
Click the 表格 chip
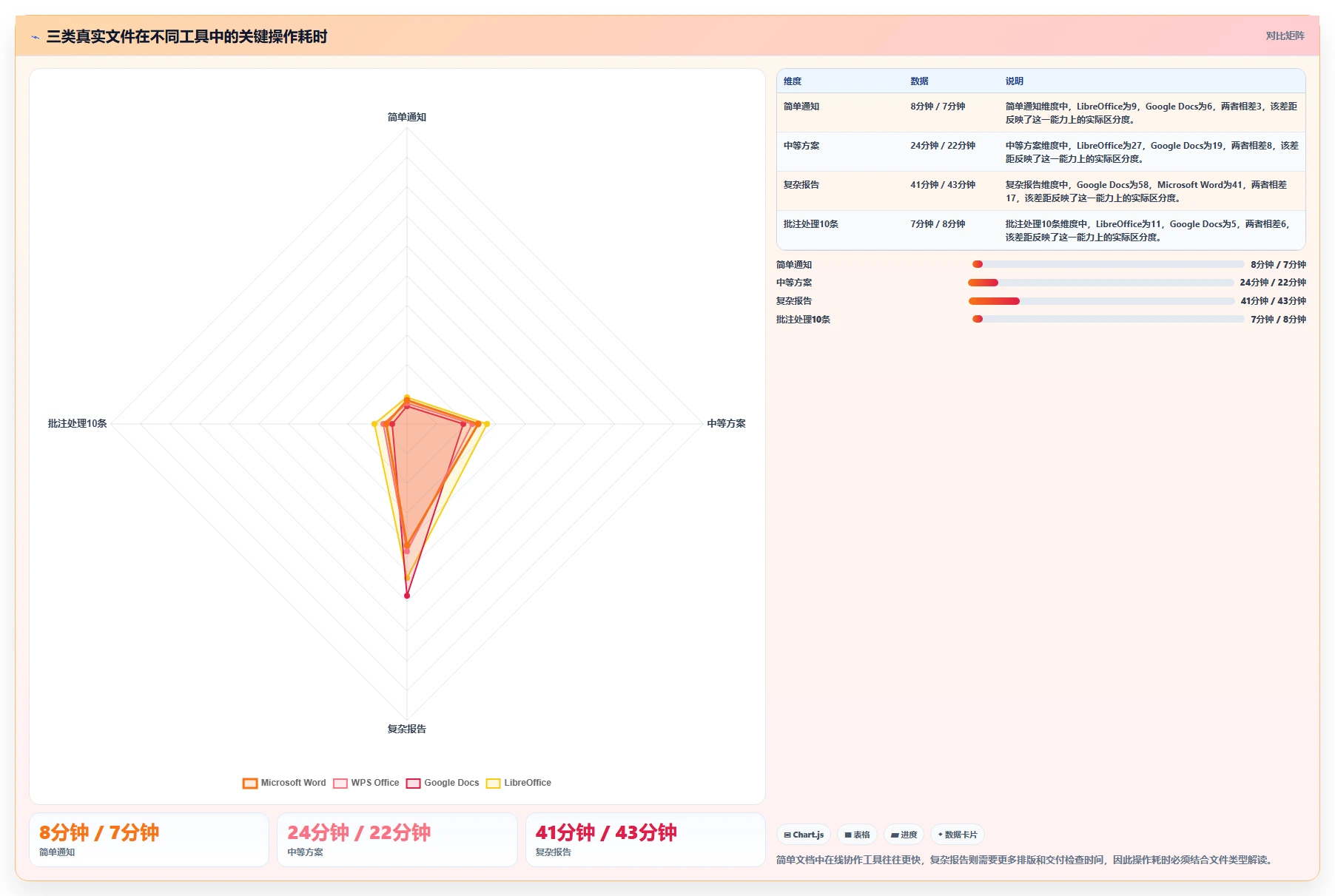click(x=857, y=835)
